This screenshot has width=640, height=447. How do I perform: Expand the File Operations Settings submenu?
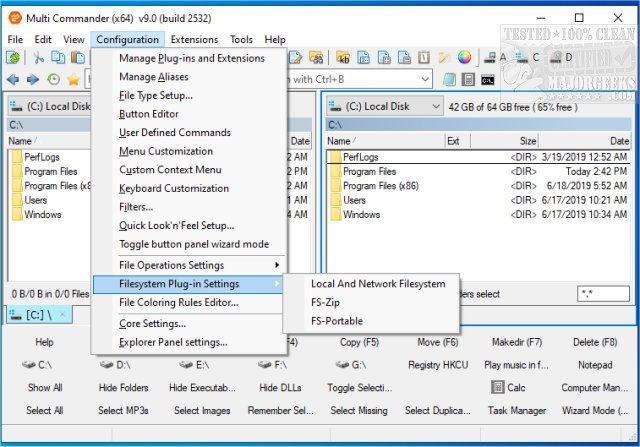pos(188,265)
